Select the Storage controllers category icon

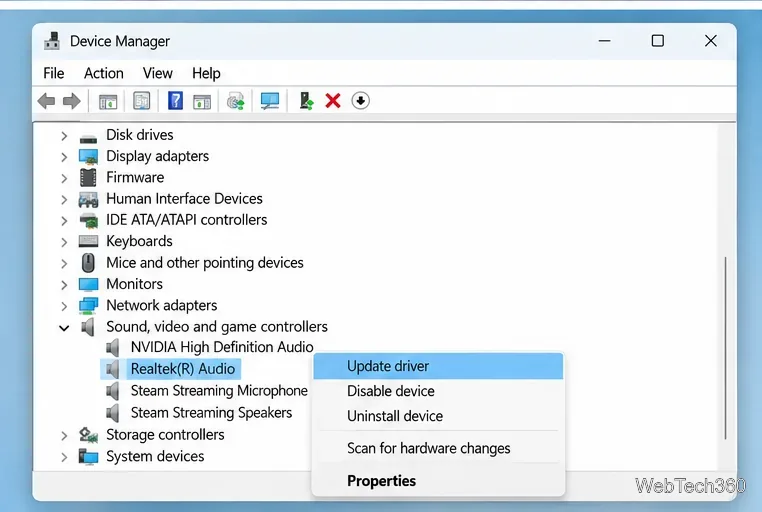pos(88,435)
